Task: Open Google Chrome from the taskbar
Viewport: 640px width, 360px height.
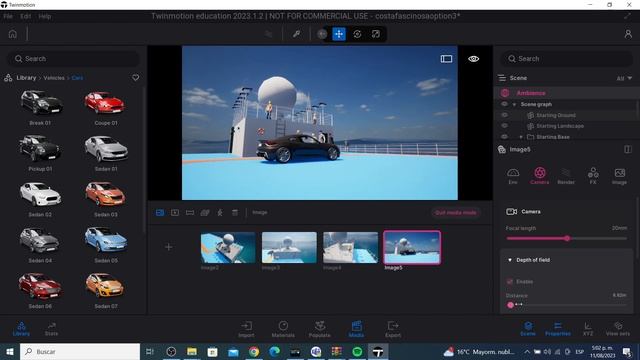Action: (253, 351)
